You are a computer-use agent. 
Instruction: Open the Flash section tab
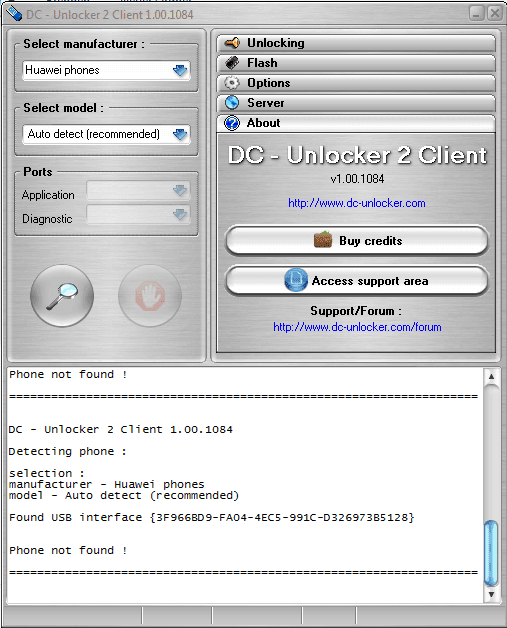356,63
